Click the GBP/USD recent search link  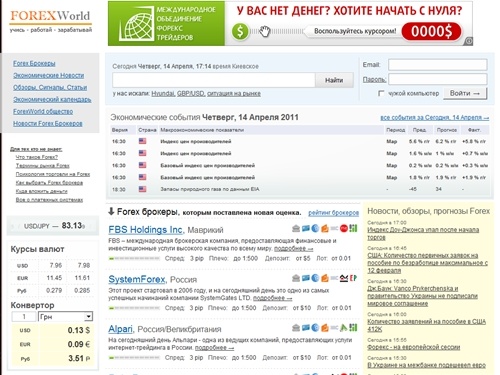point(191,94)
